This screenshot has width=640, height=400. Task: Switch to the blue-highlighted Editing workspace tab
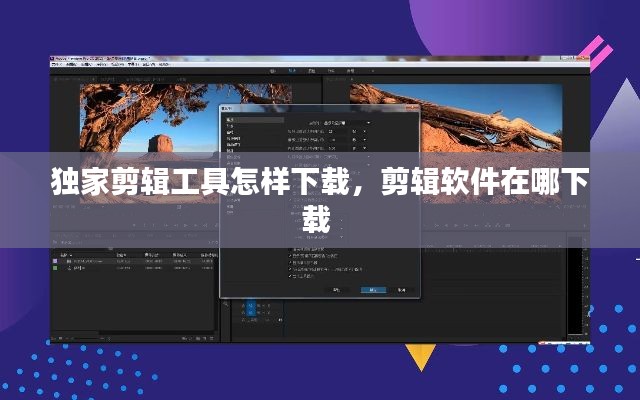292,71
